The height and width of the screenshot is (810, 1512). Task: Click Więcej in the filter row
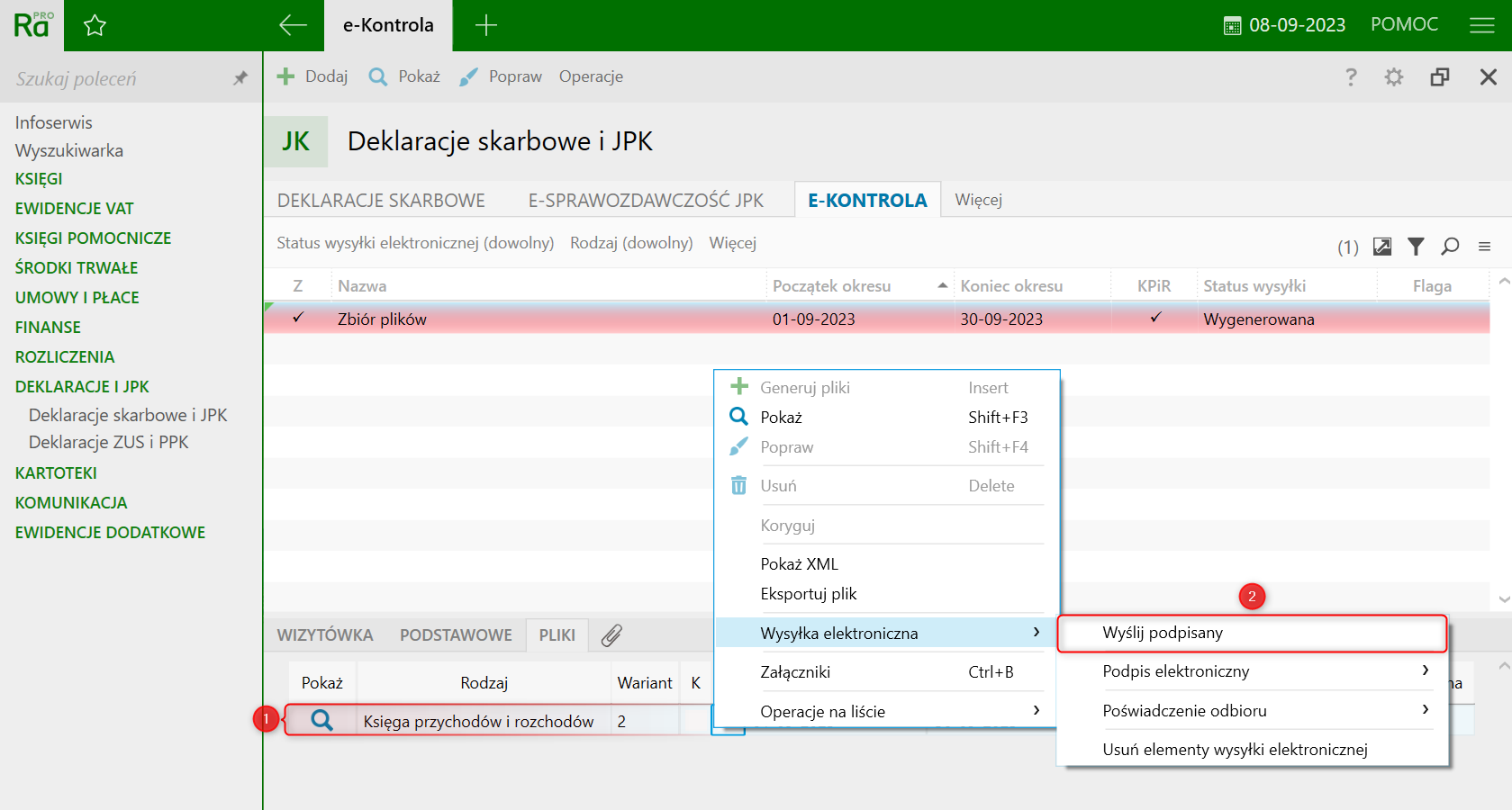click(x=732, y=243)
